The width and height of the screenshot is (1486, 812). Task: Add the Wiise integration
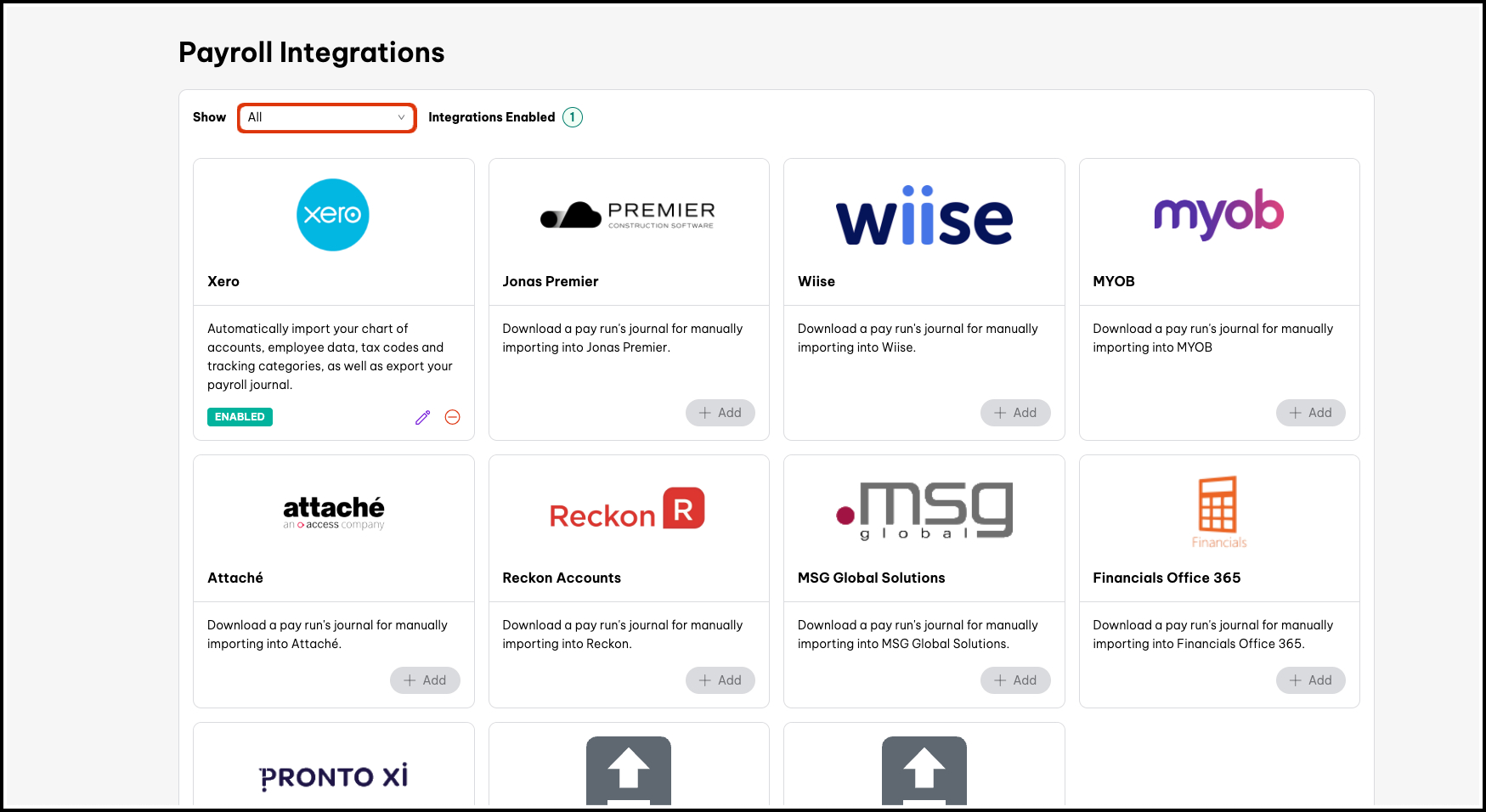1015,413
